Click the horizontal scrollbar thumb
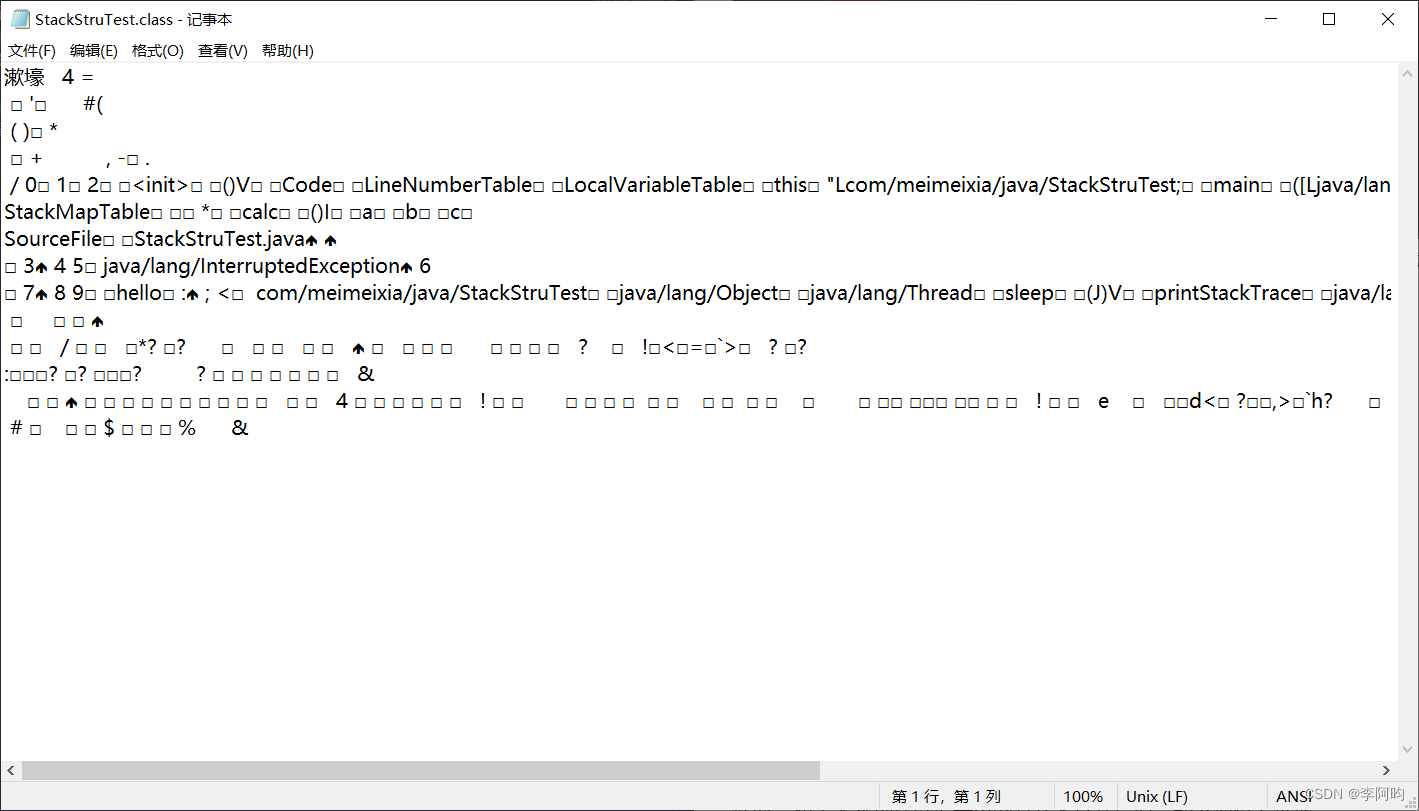 click(421, 771)
